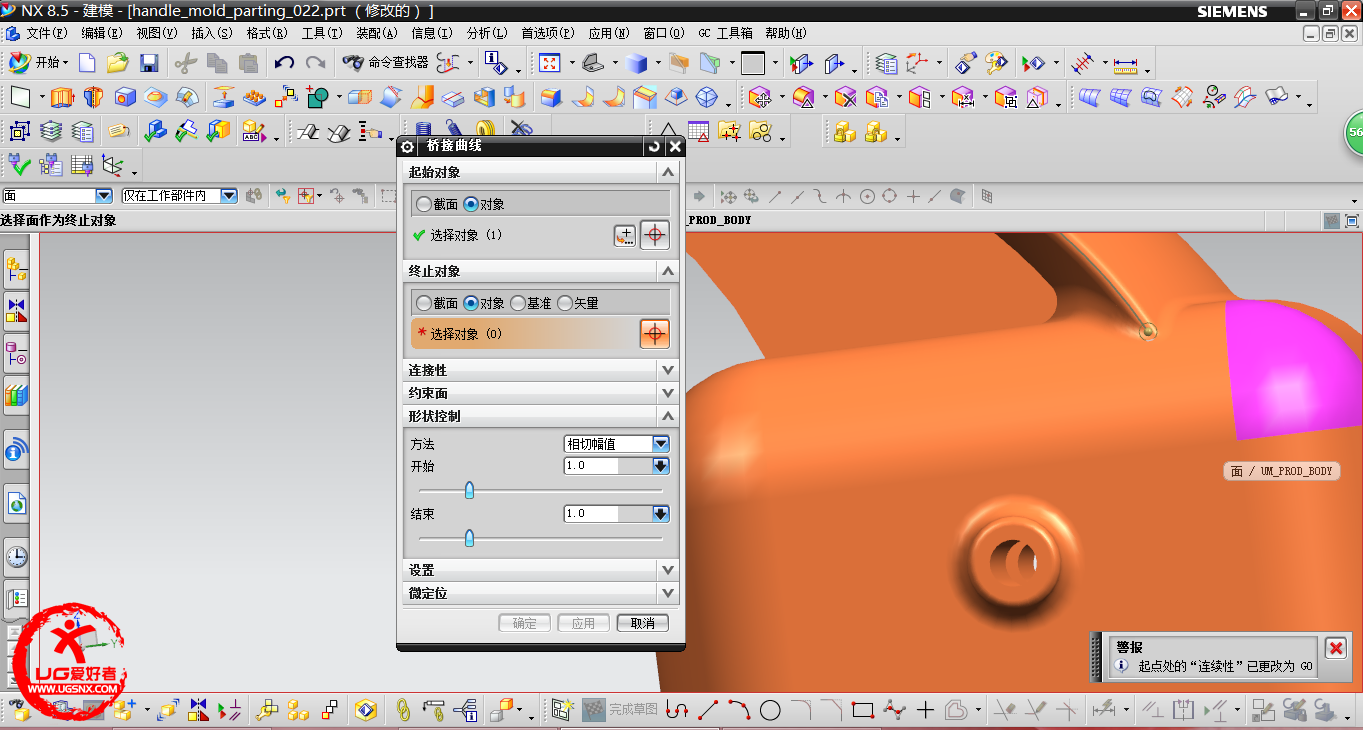Open the 编辑(E) menu

tap(102, 33)
